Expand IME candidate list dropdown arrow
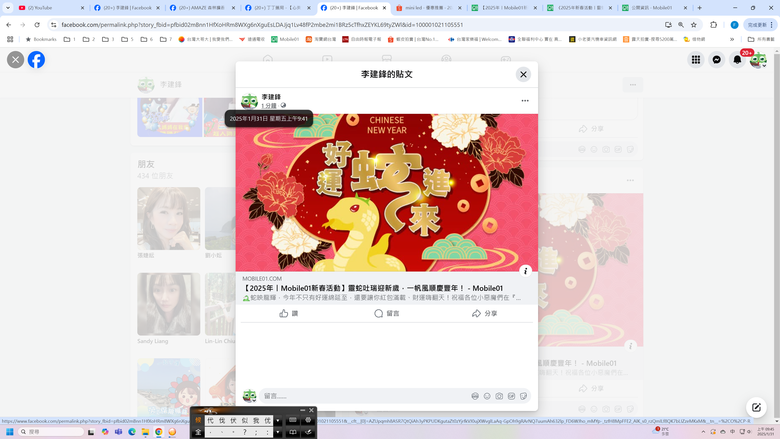 pos(278,421)
